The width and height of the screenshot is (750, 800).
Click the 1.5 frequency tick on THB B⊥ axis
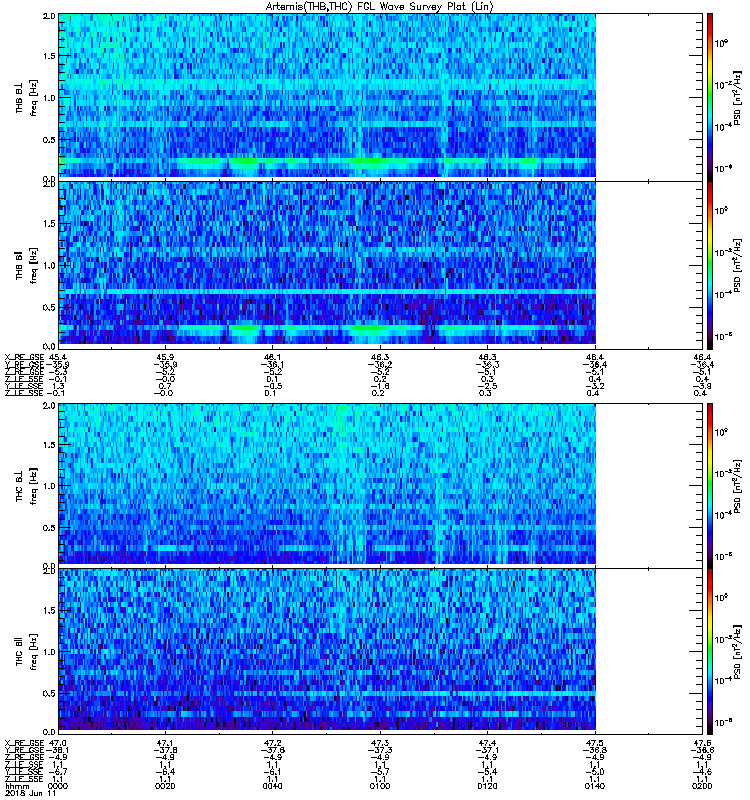(x=49, y=56)
